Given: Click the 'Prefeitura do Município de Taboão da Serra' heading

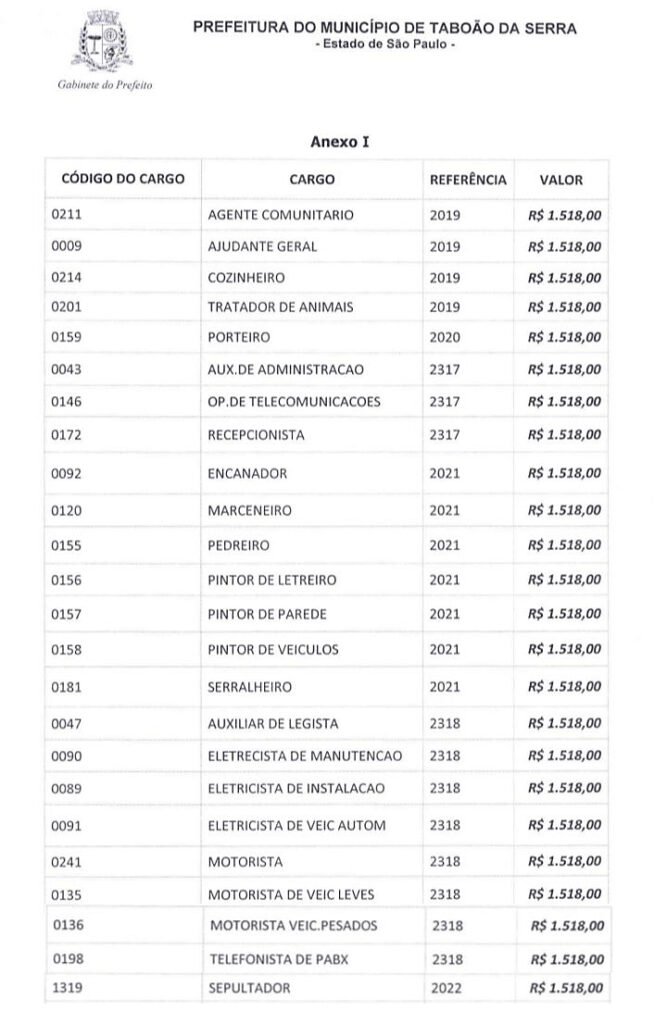Looking at the screenshot, I should click(385, 30).
